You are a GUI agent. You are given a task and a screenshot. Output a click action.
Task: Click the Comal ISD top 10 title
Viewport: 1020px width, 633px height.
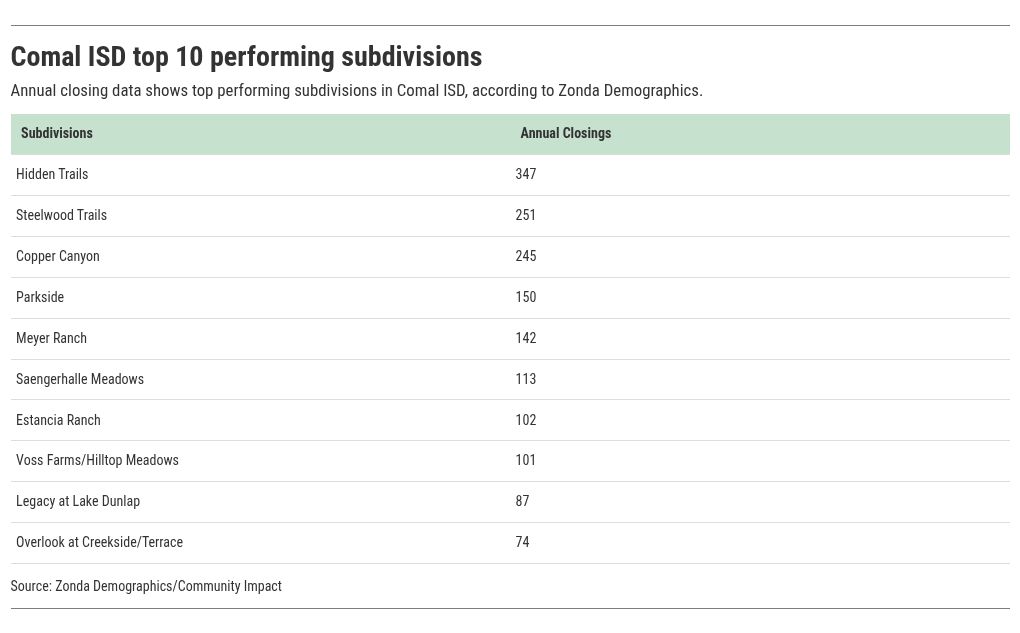(x=246, y=56)
